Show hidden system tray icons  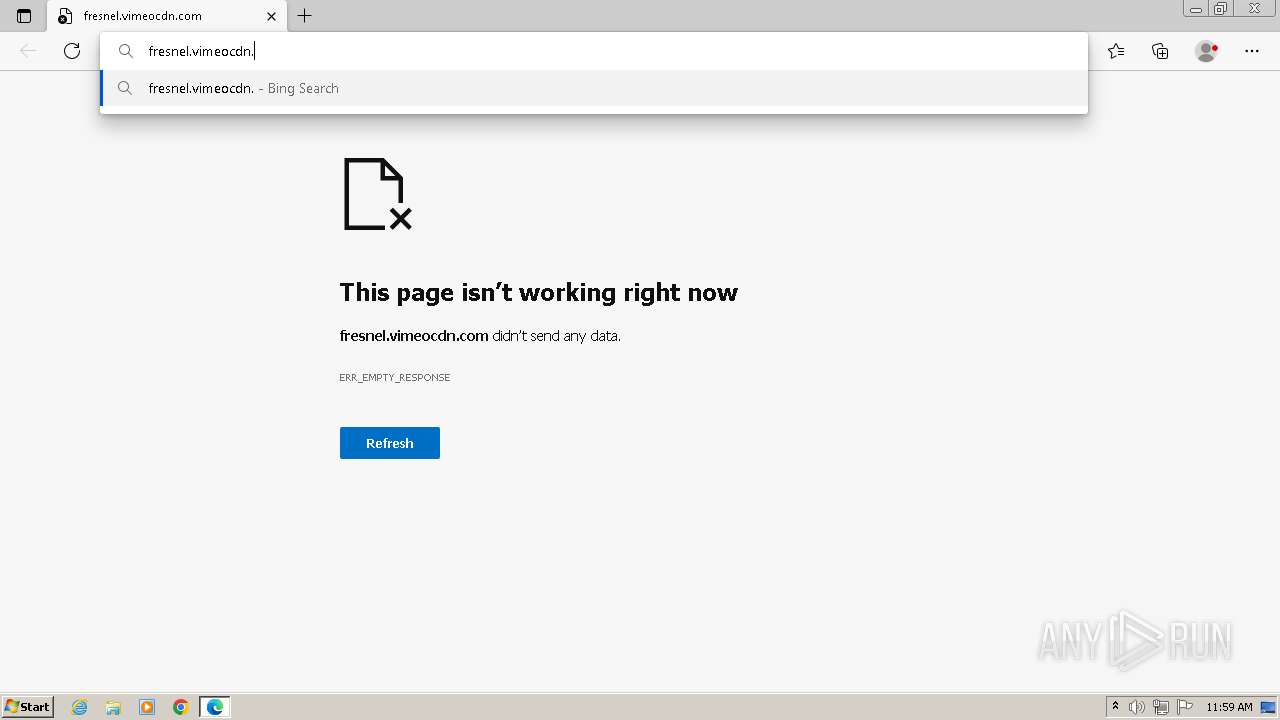coord(1115,707)
